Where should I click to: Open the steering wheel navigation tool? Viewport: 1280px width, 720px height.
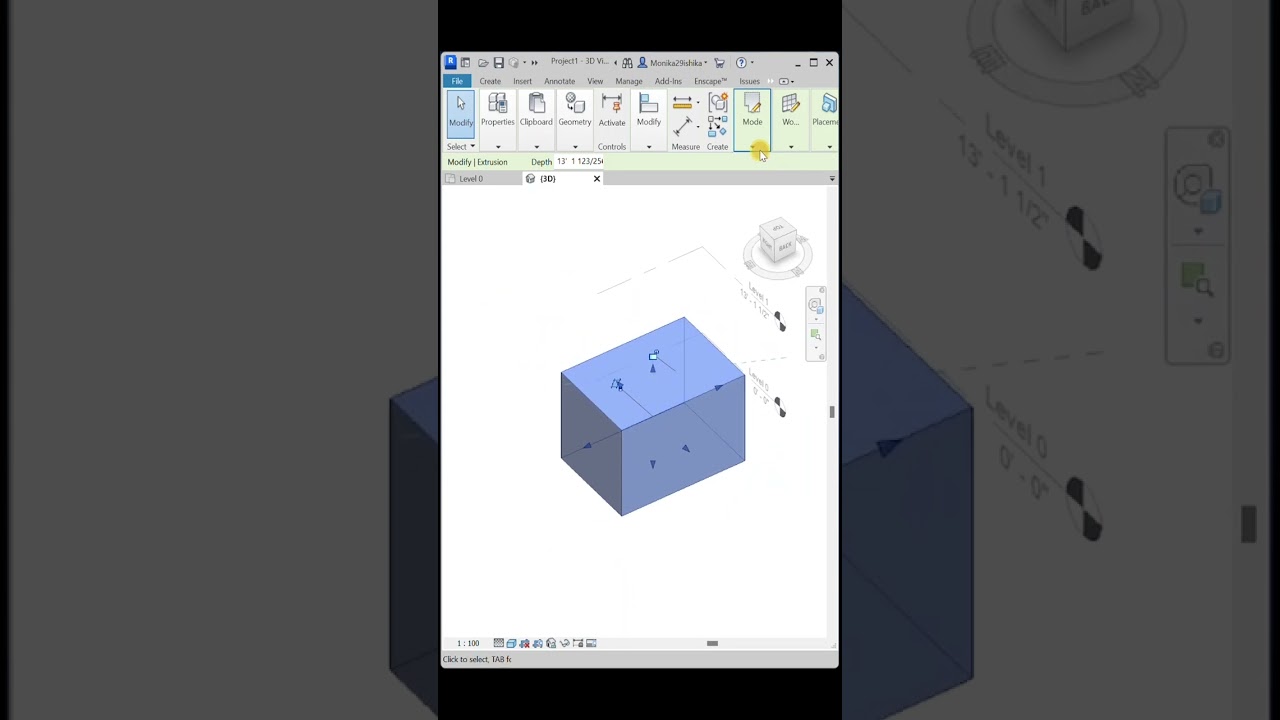[815, 305]
